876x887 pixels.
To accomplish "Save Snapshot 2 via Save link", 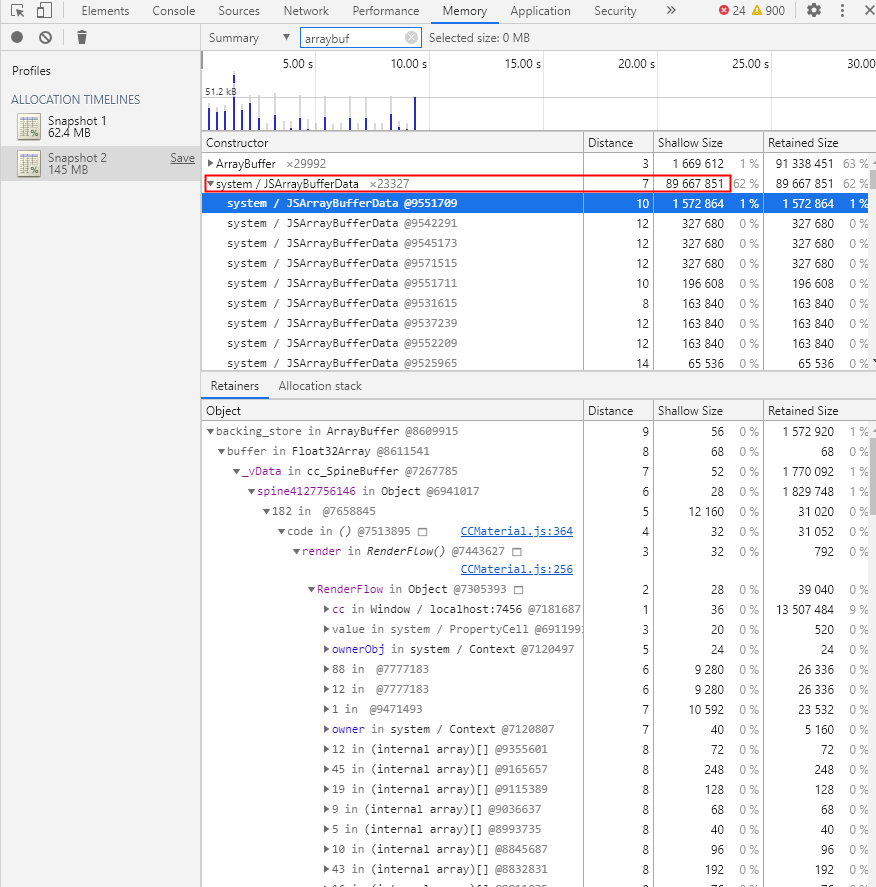I will (182, 158).
